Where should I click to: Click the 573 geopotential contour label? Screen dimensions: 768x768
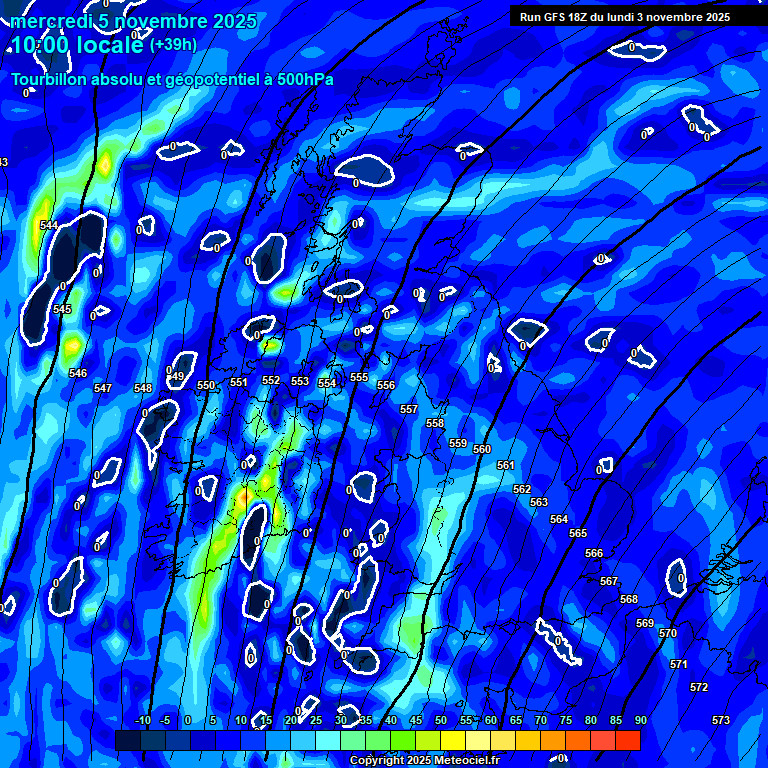pos(721,721)
